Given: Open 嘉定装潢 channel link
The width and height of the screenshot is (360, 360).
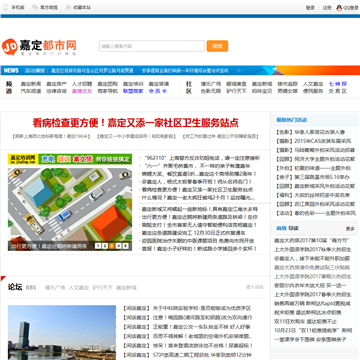Looking at the screenshot, I should point(159,84).
